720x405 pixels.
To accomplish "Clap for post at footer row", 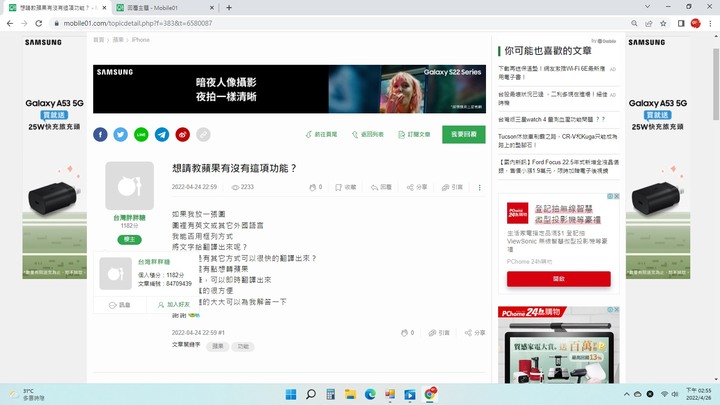I will pos(408,333).
